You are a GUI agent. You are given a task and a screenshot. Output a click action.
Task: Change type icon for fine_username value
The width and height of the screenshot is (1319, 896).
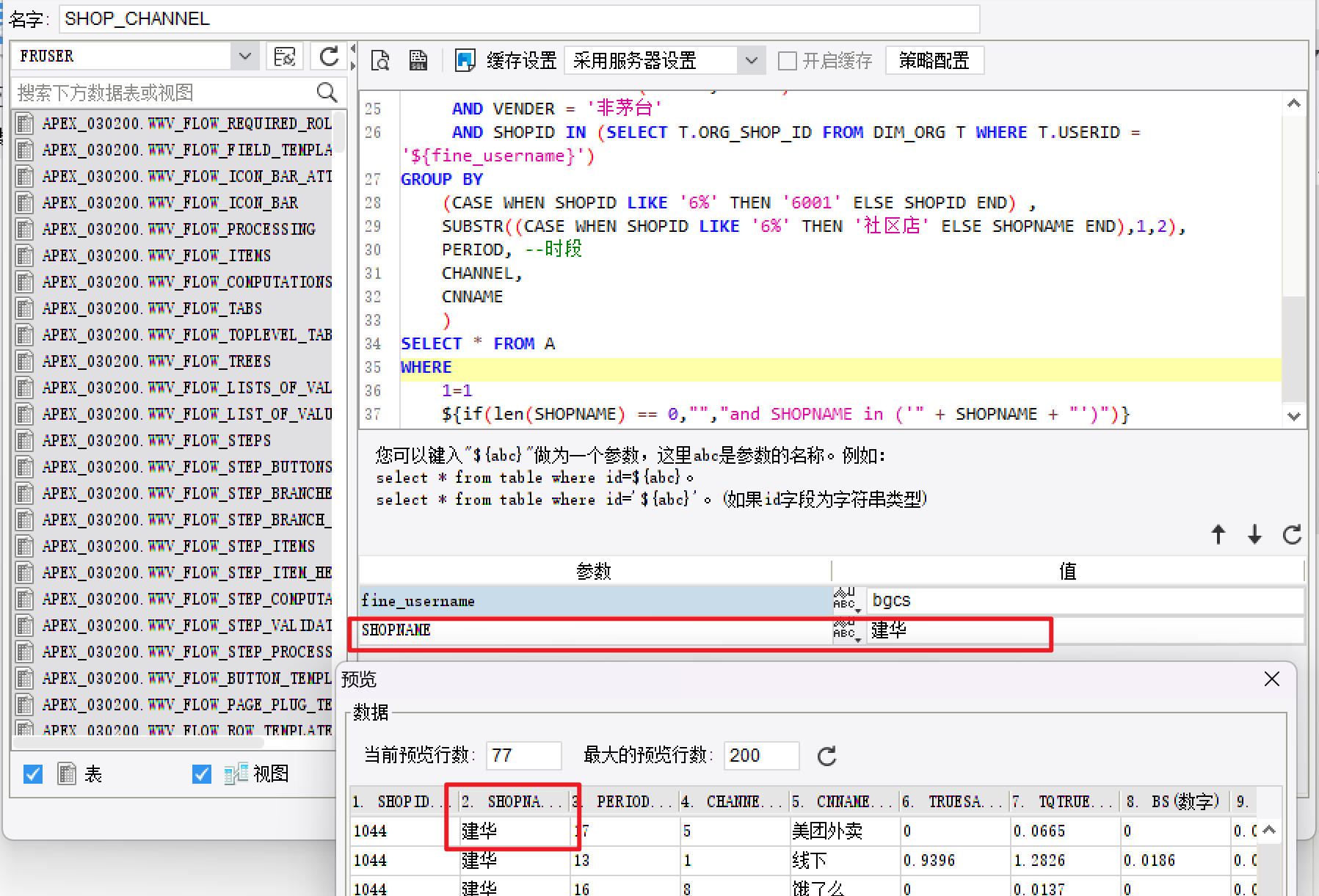pos(846,600)
